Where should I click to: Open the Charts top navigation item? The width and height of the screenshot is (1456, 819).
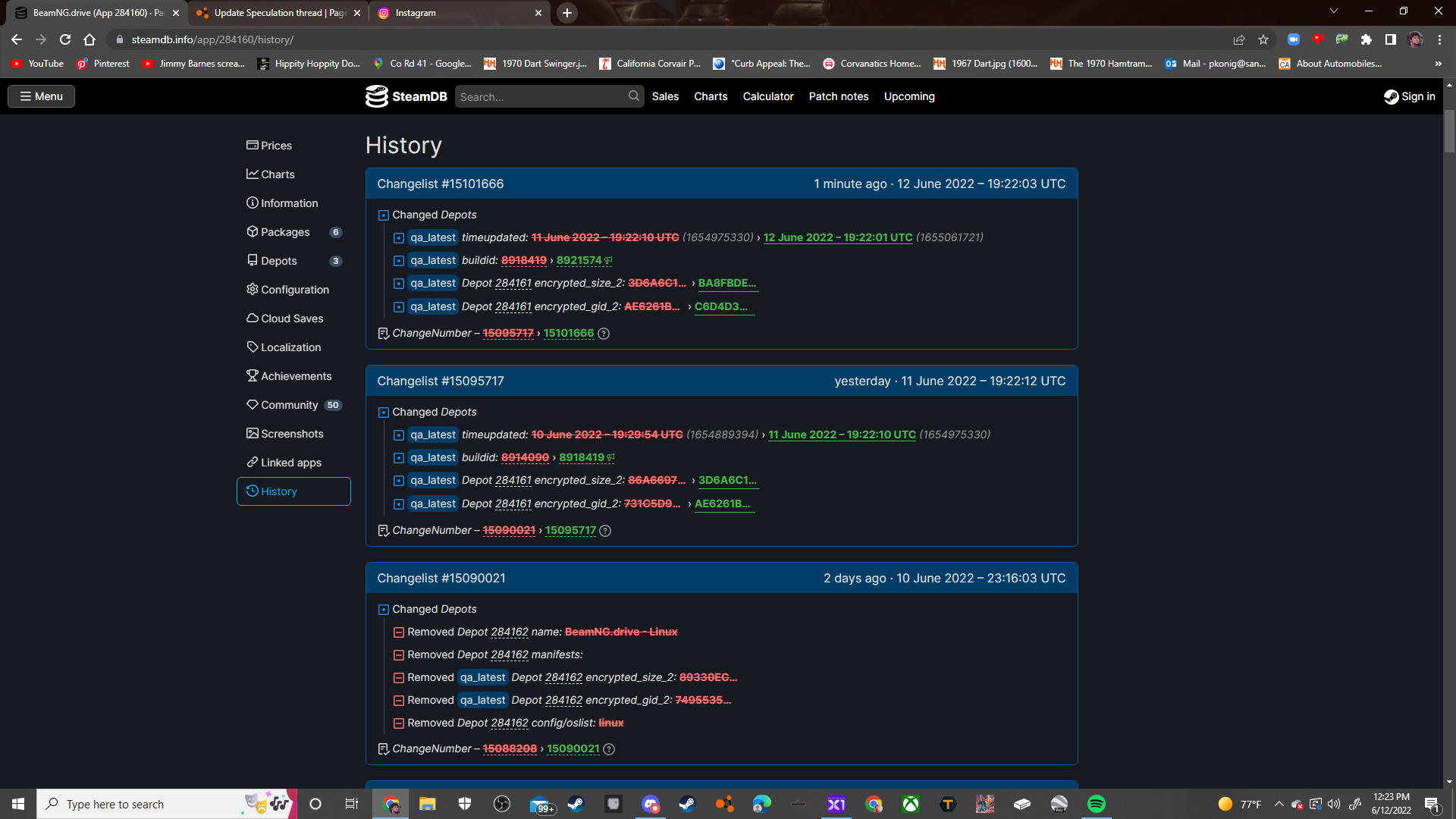point(711,96)
